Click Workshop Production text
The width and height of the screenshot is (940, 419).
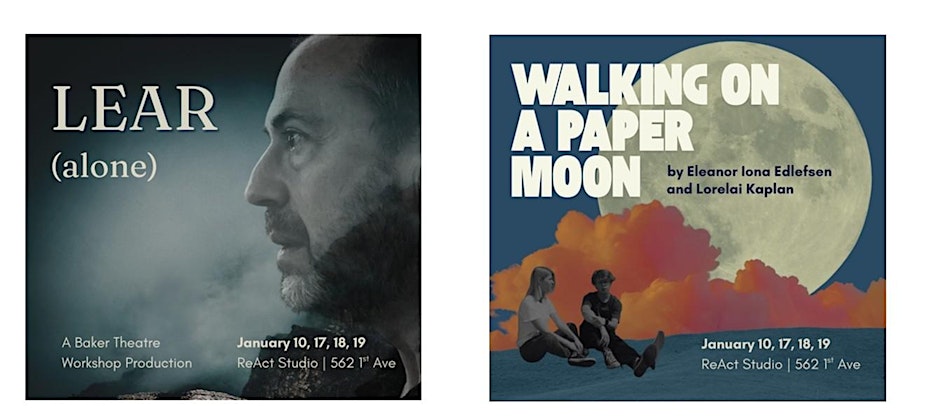pyautogui.click(x=126, y=363)
